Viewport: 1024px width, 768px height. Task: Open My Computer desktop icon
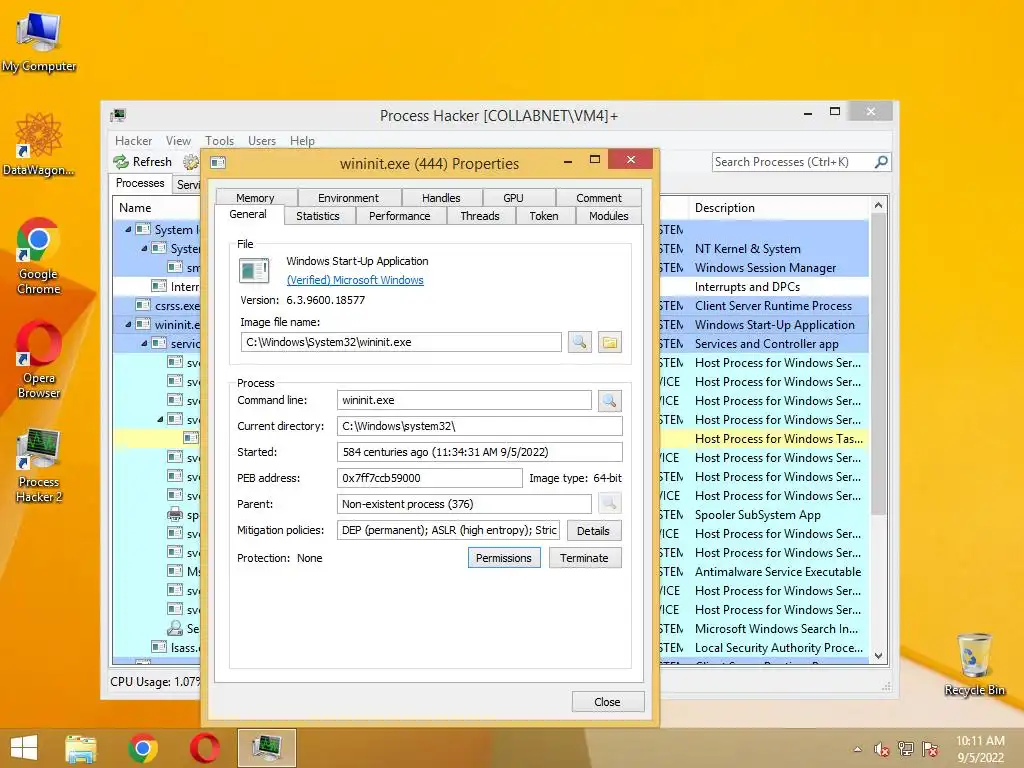click(39, 41)
